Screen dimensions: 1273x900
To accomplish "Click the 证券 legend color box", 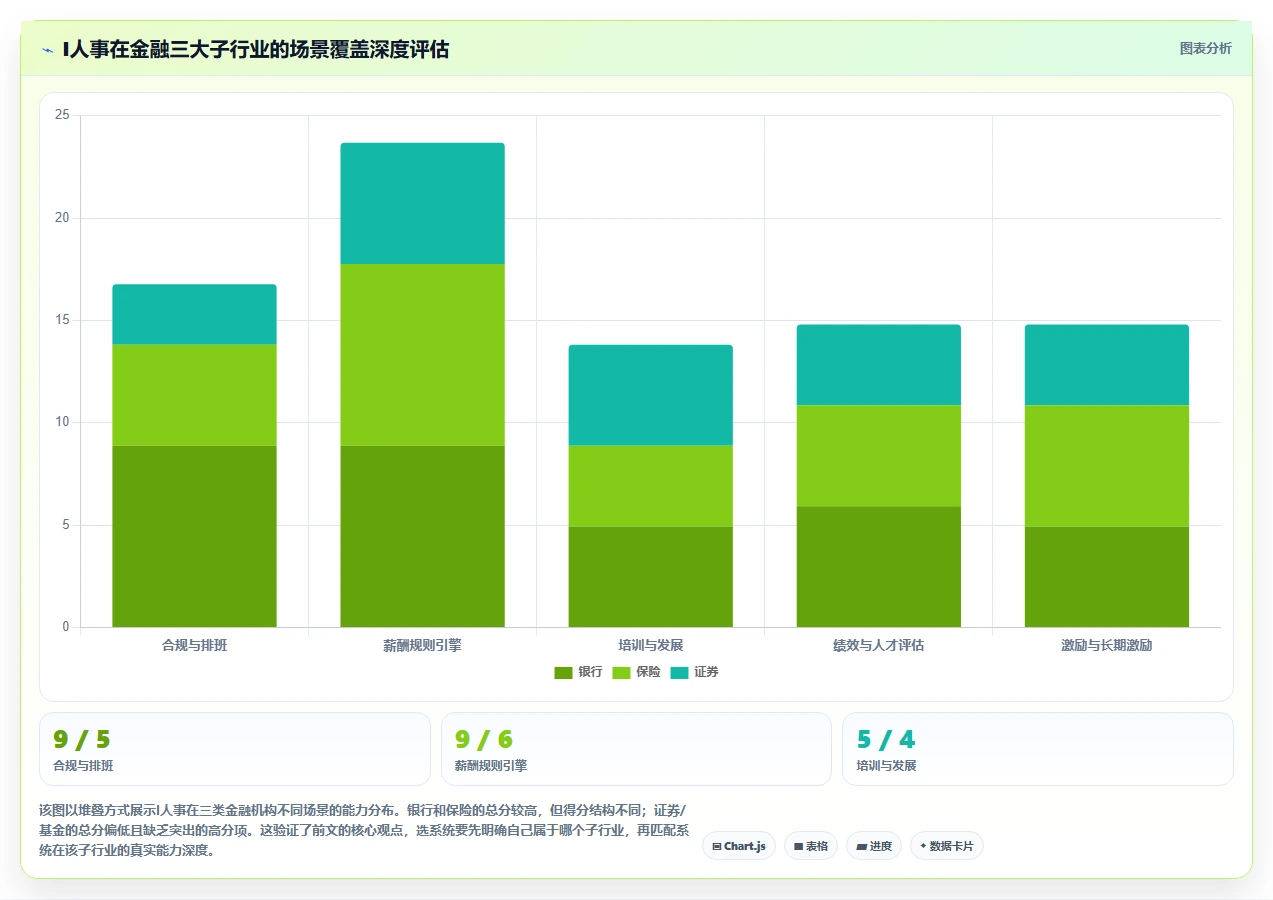I will [679, 672].
